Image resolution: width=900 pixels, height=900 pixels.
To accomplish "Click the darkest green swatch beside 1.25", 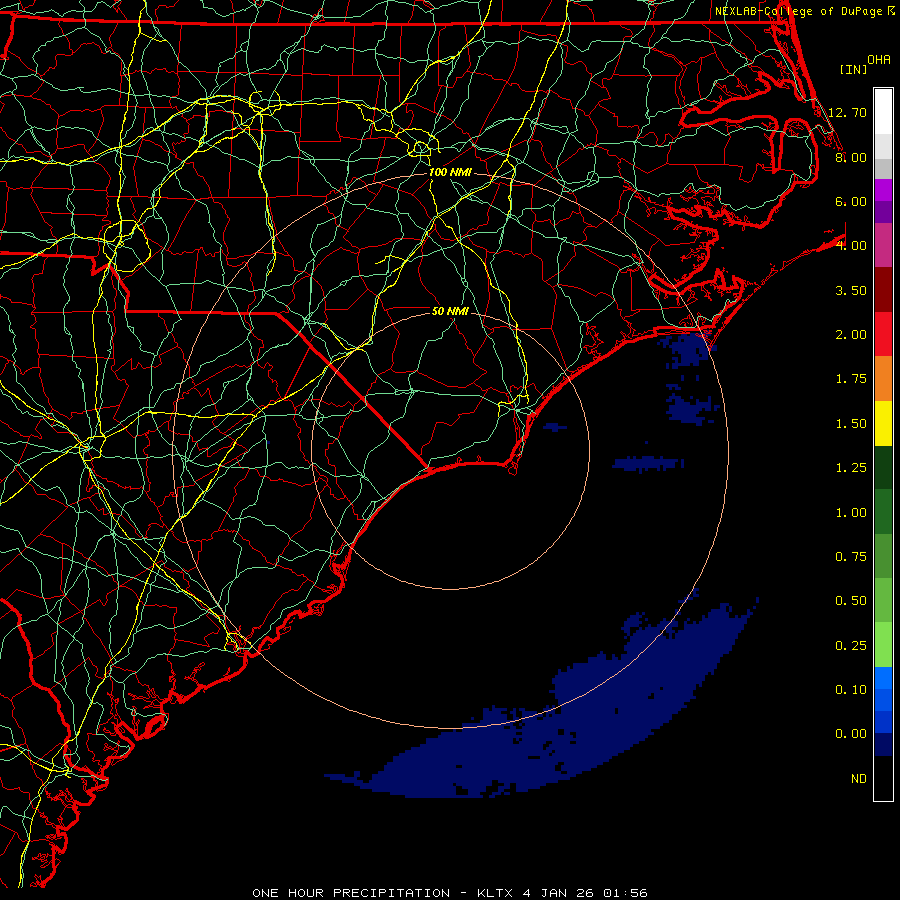I will (x=883, y=467).
